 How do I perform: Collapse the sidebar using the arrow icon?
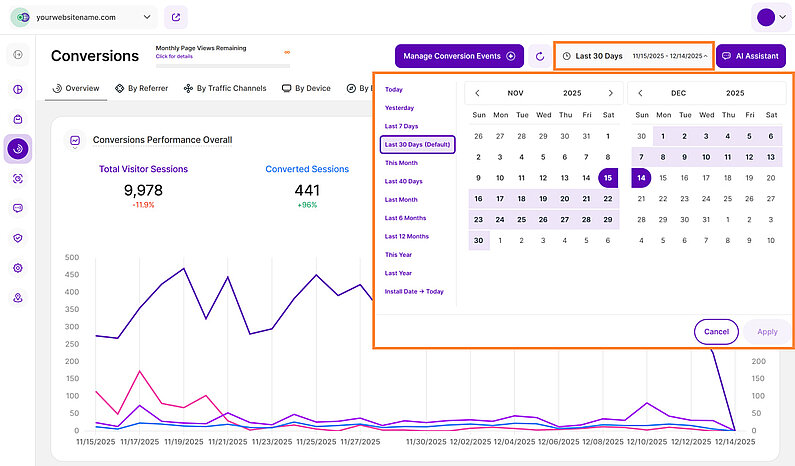coord(18,55)
